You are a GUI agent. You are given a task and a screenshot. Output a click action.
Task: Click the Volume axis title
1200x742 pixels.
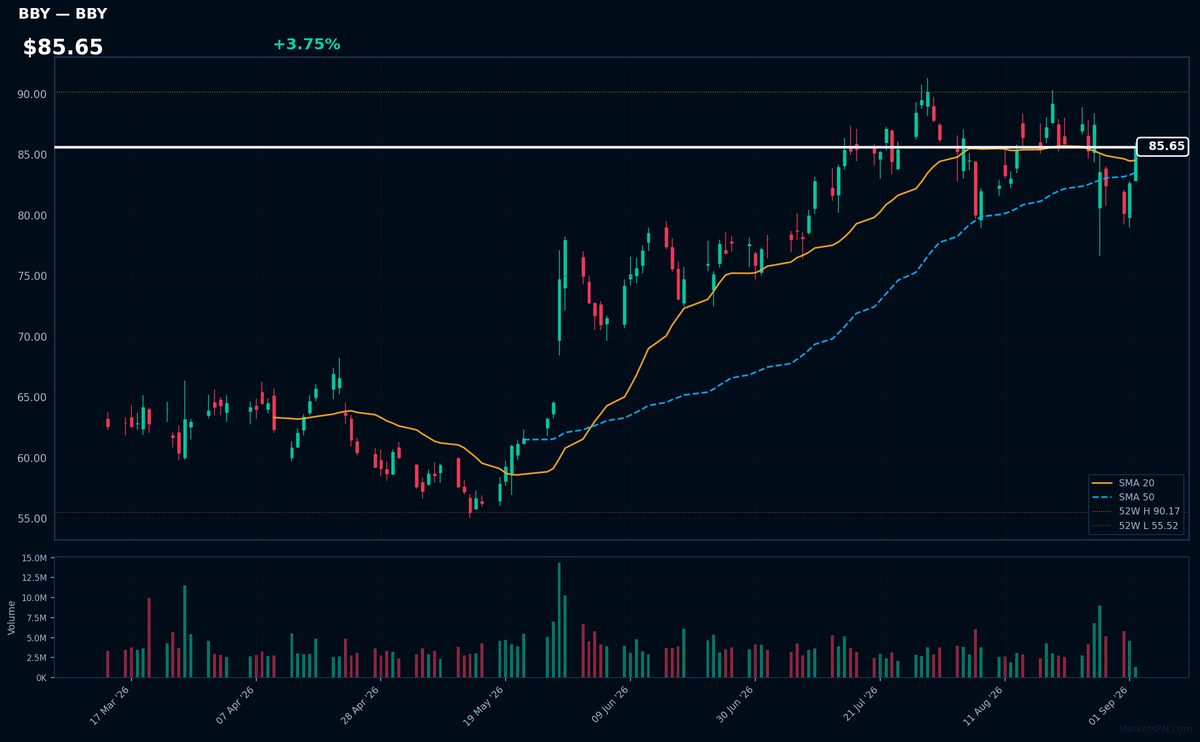(11, 617)
